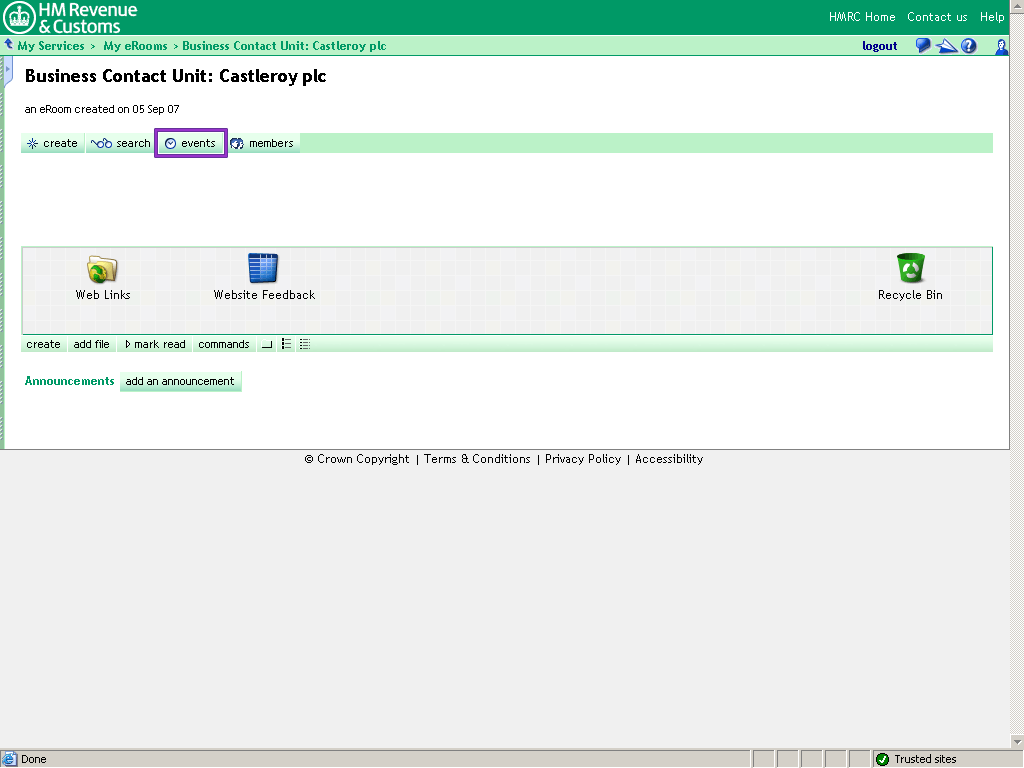
Task: Click the logout link
Action: click(x=879, y=46)
